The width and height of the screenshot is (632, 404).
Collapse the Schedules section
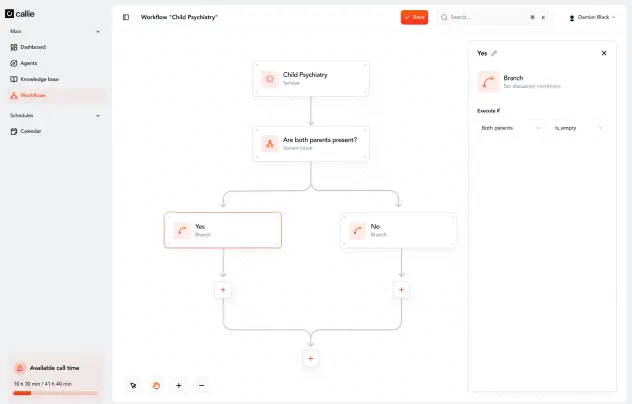98,116
